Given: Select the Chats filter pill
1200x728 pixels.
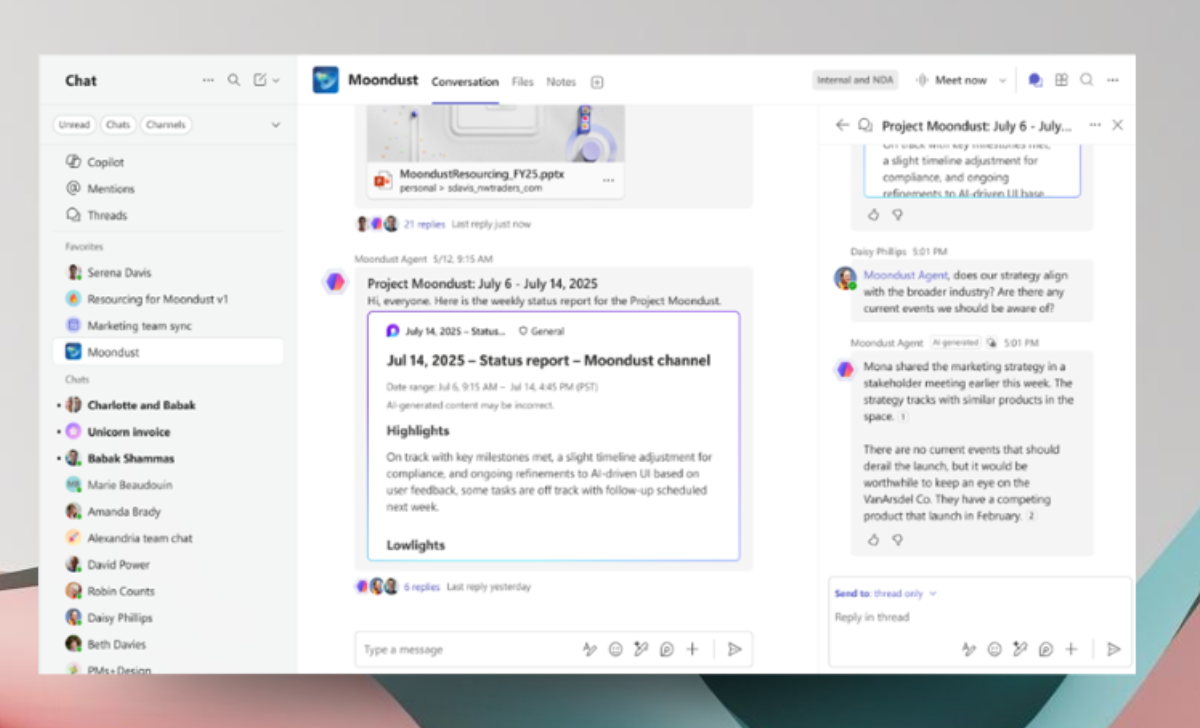Looking at the screenshot, I should click(117, 124).
